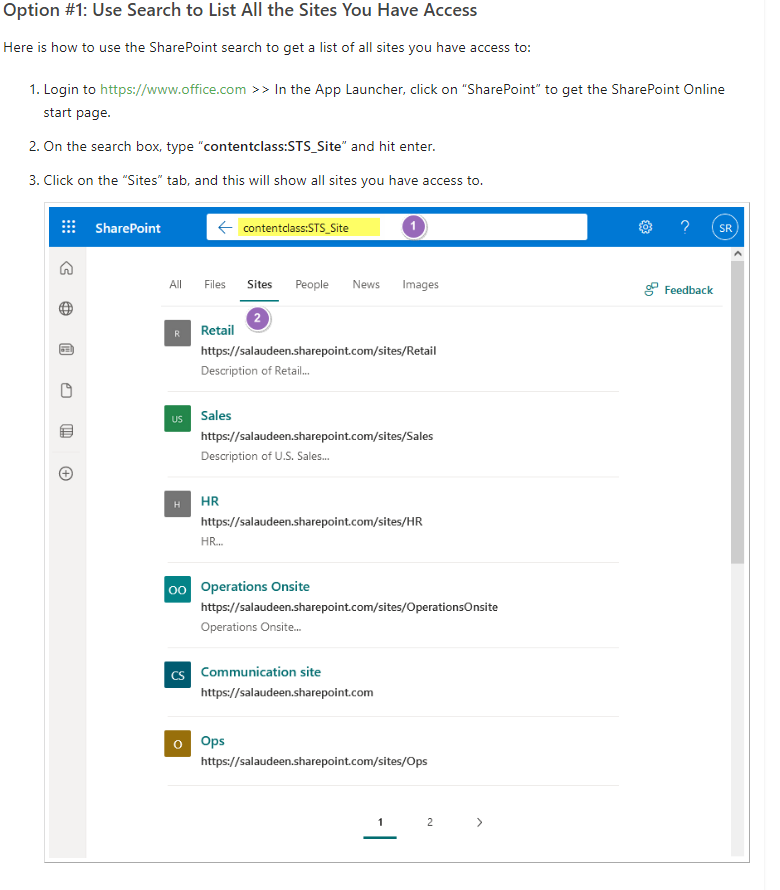Screen dimensions: 780x890
Task: Open the help question mark icon
Action: 685,228
